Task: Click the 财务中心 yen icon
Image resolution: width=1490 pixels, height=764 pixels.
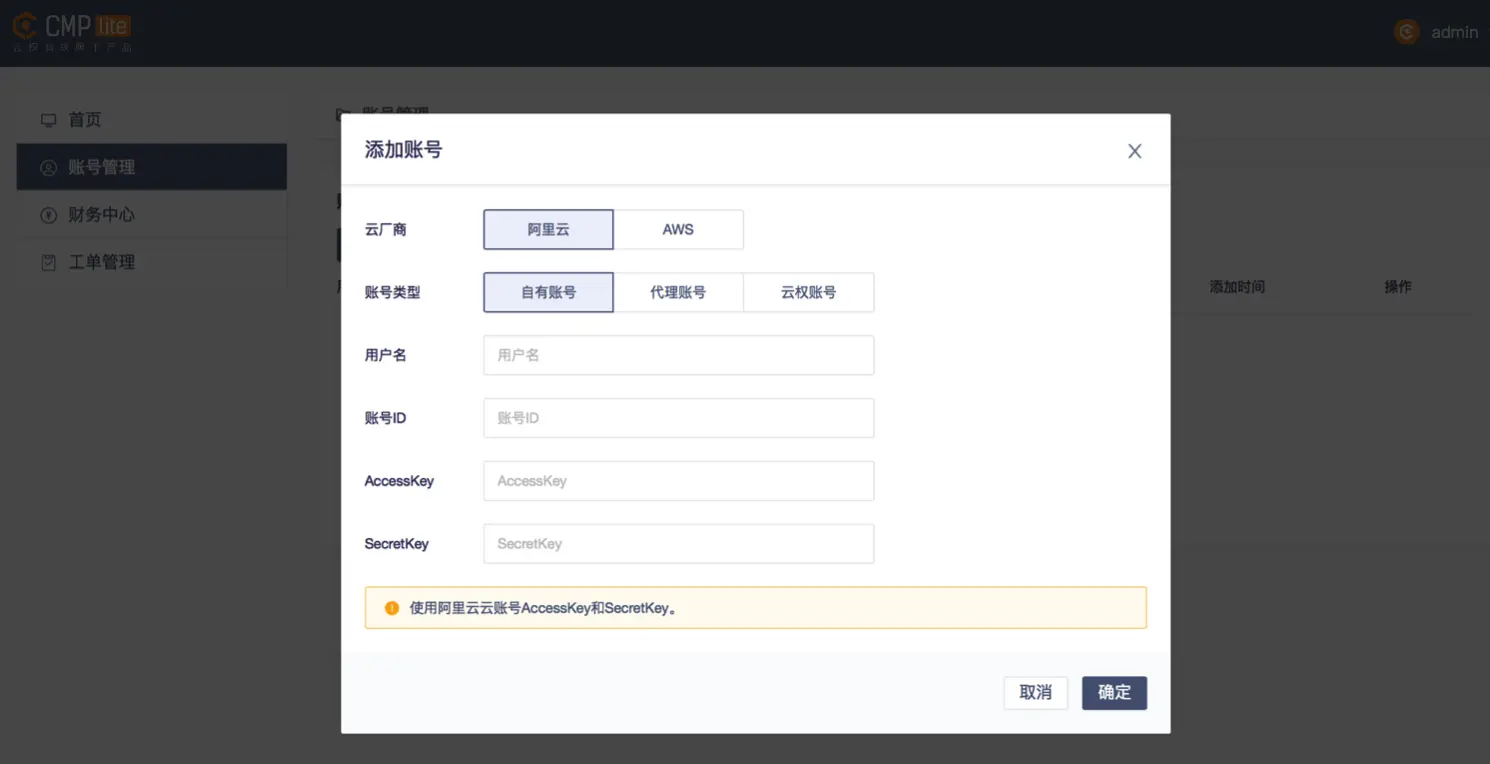Action: (x=48, y=215)
